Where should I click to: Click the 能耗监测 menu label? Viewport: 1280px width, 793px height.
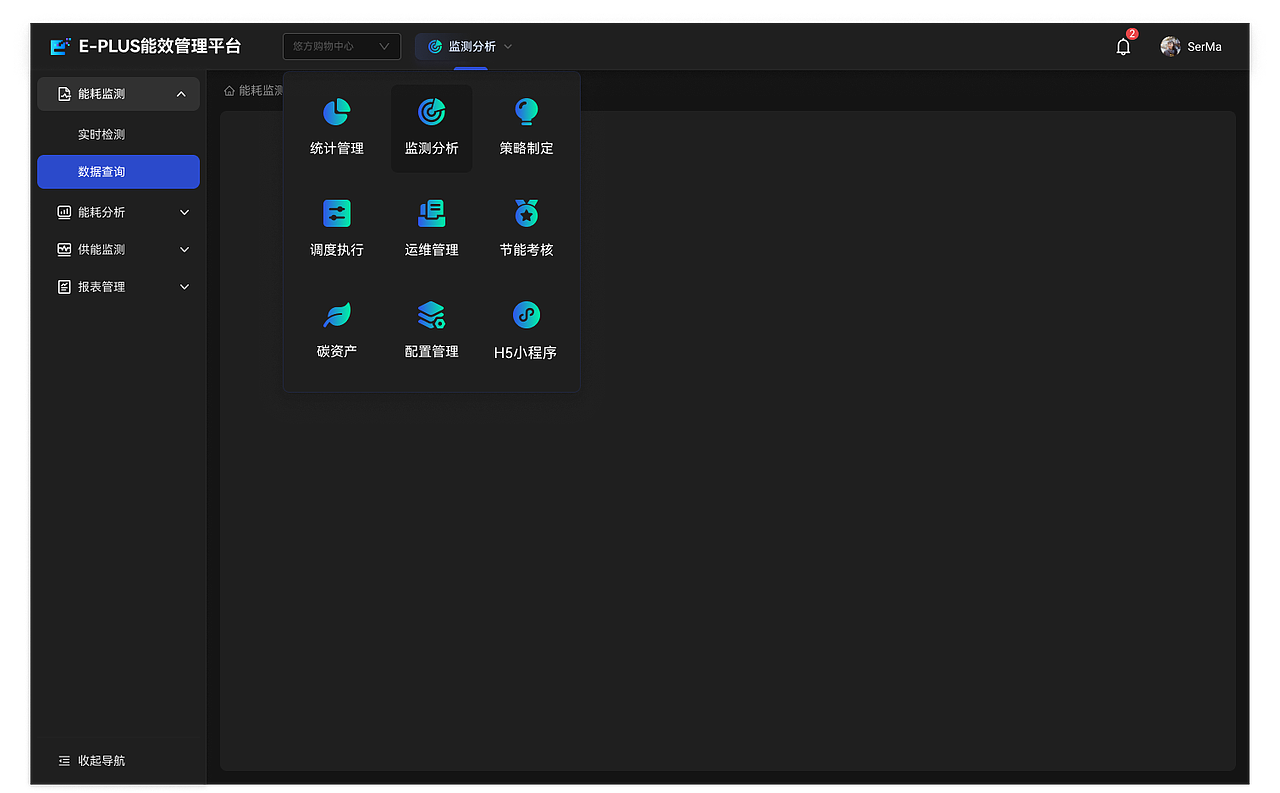coord(102,94)
